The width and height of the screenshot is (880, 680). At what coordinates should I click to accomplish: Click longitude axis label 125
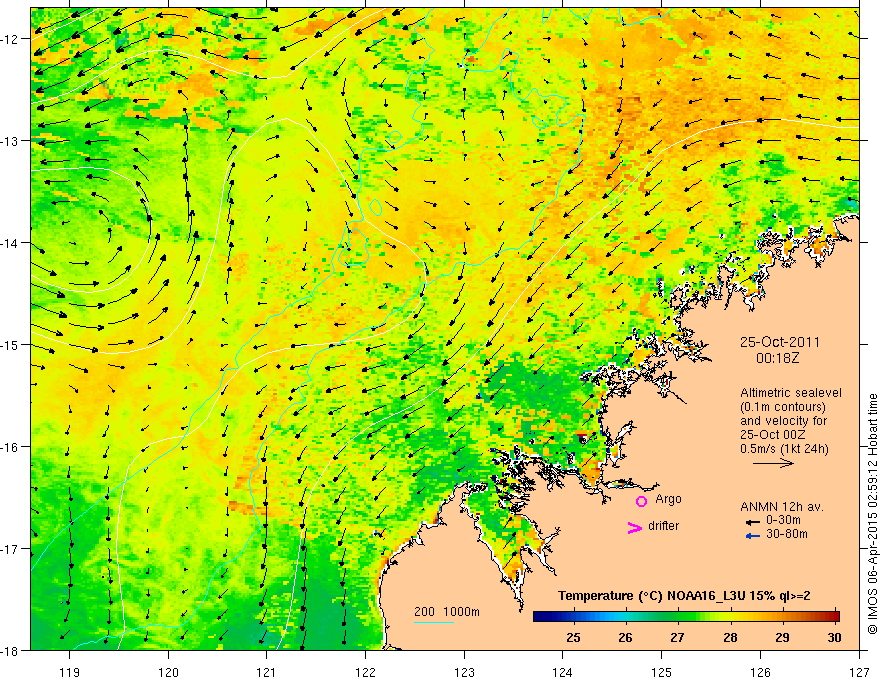coord(661,673)
